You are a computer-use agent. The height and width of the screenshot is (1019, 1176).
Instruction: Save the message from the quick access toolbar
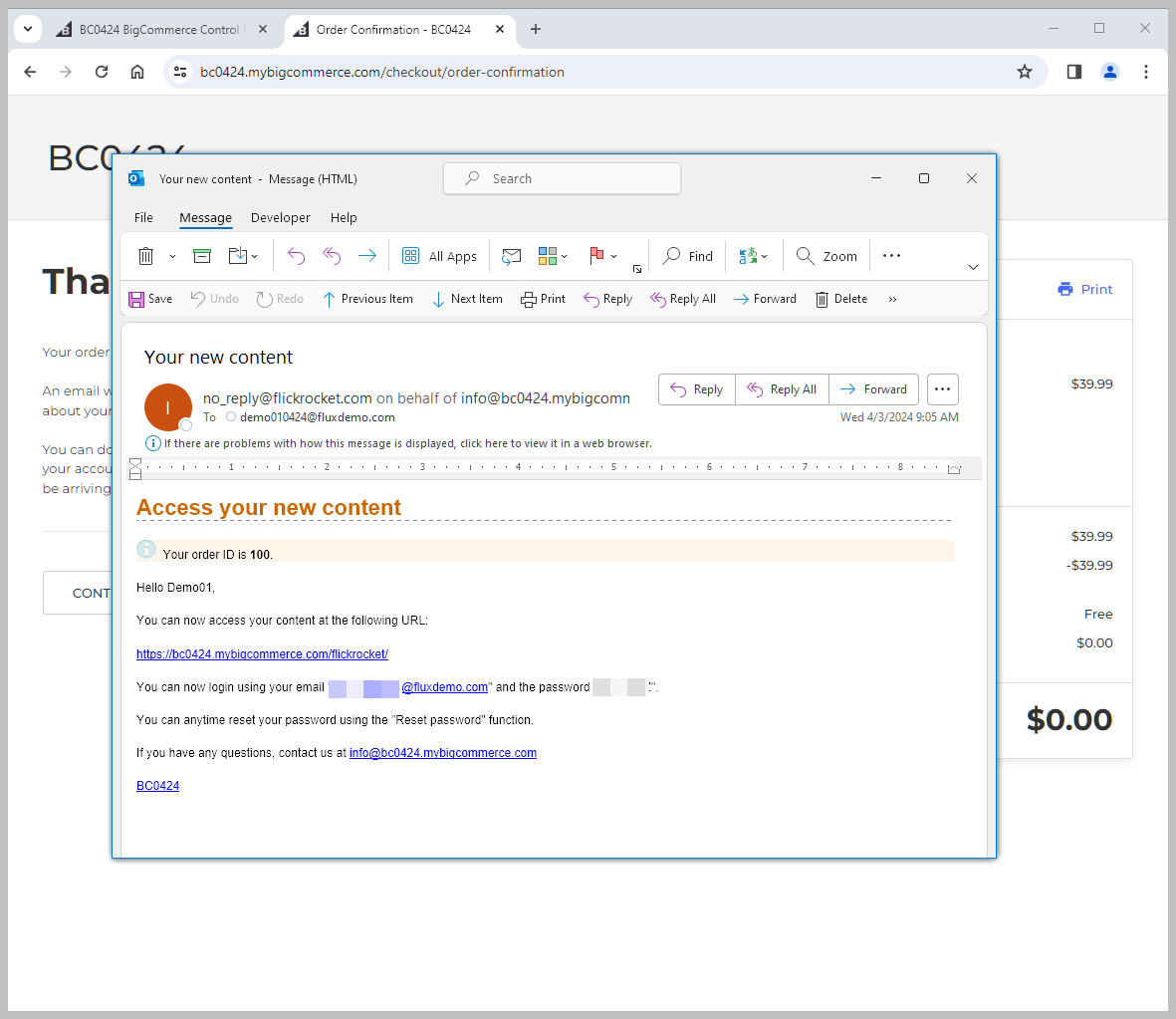pyautogui.click(x=150, y=299)
